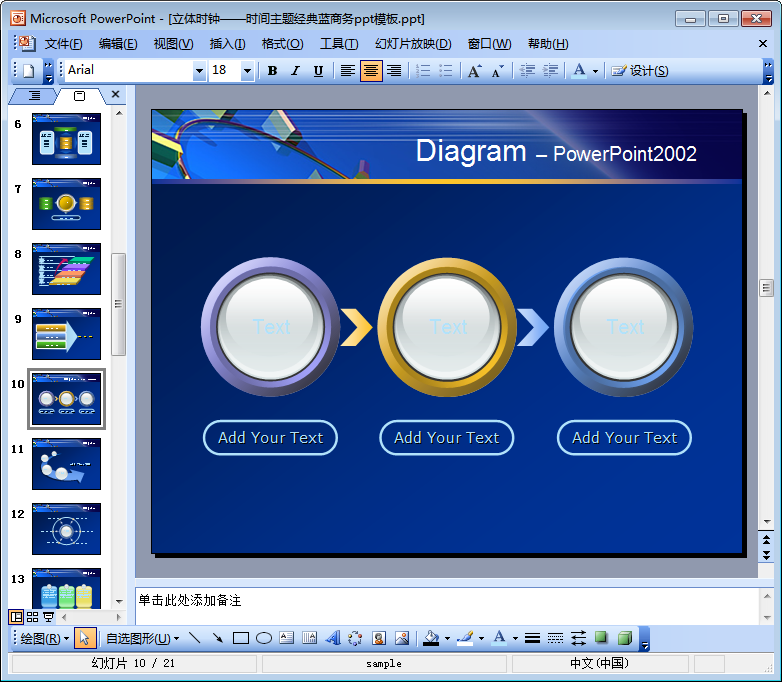The height and width of the screenshot is (682, 782).
Task: Switch to the outline tab in side pane
Action: pyautogui.click(x=35, y=95)
